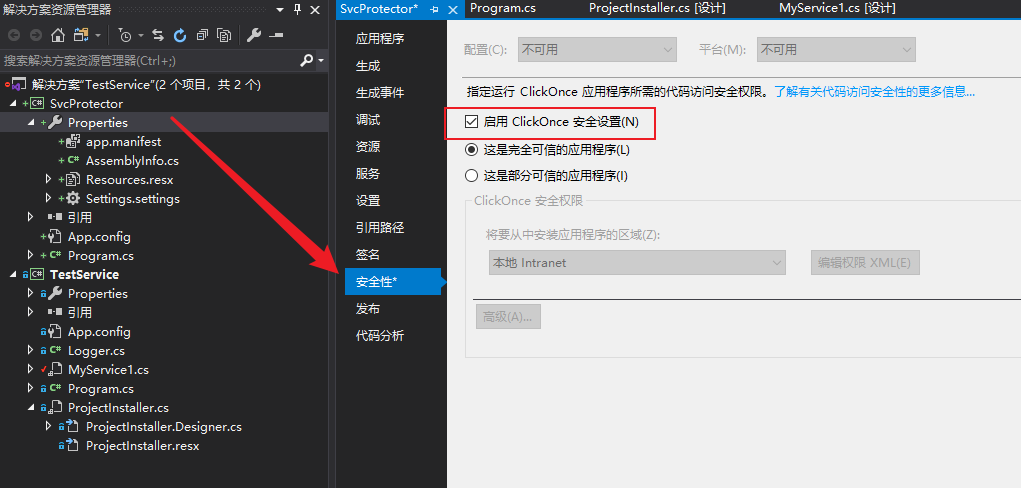Uncheck 启用 ClickOnce 安全设置 checkbox
The image size is (1021, 488).
coord(472,122)
